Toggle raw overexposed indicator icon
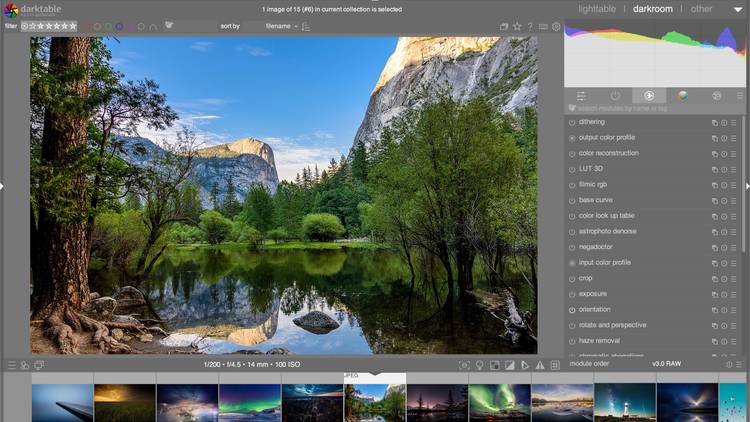Image resolution: width=750 pixels, height=422 pixels. 495,366
